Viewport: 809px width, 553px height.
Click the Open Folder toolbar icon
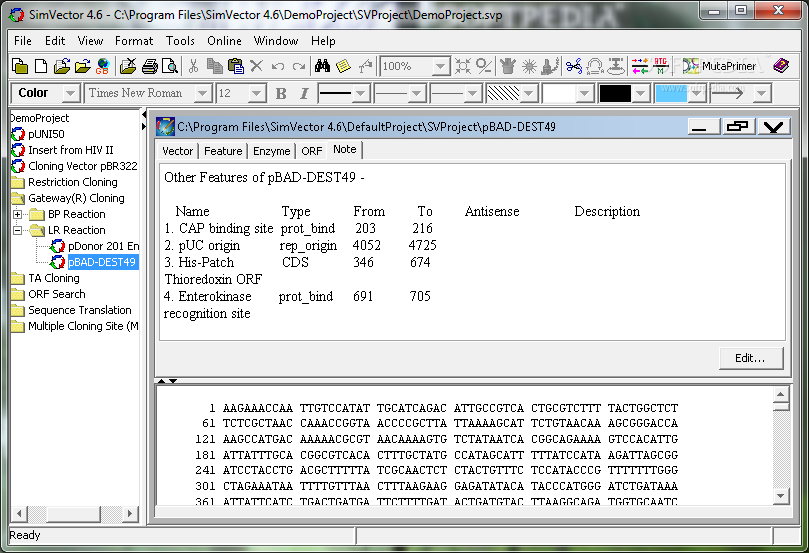point(82,66)
